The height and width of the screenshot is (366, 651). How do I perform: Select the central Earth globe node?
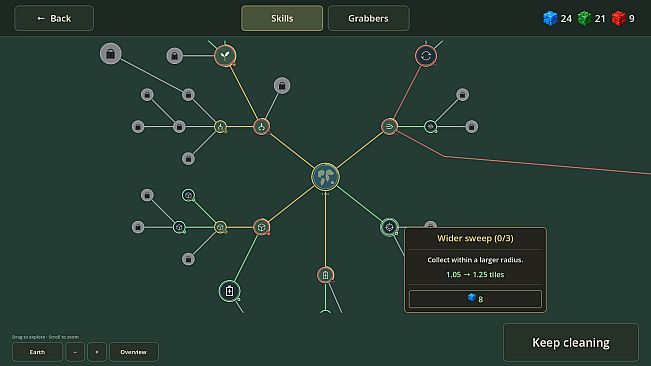326,177
